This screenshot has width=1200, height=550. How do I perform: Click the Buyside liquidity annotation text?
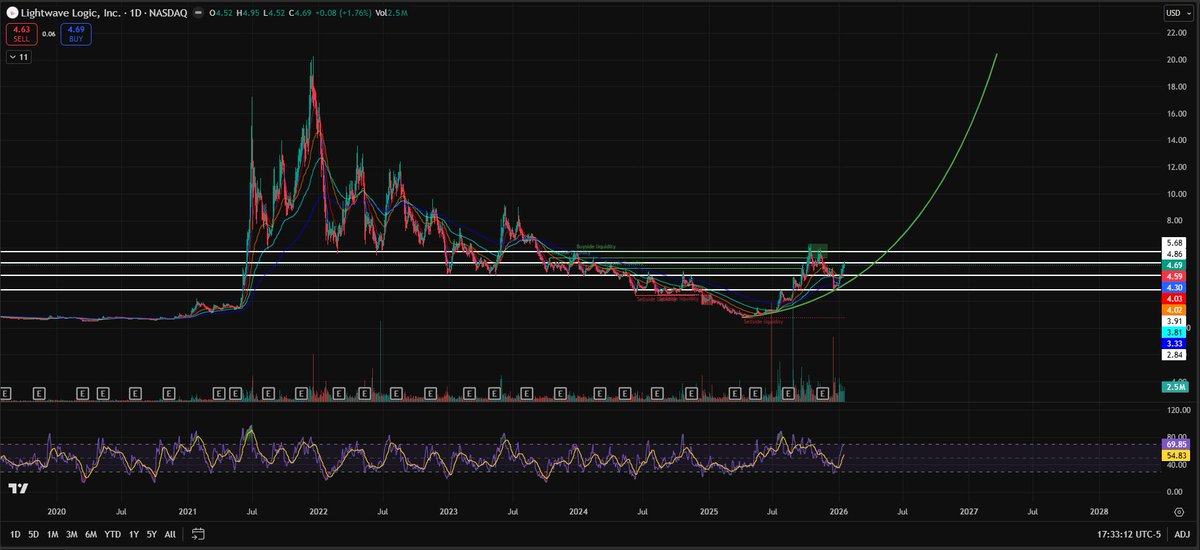[596, 246]
